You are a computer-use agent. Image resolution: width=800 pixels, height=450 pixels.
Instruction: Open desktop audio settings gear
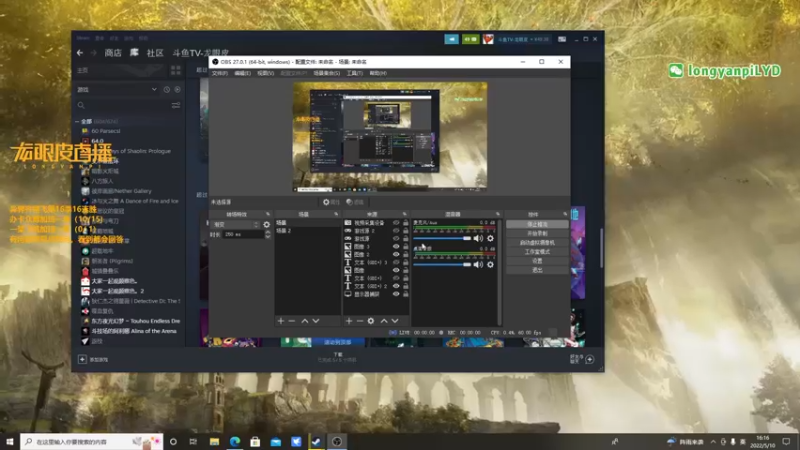click(x=490, y=264)
